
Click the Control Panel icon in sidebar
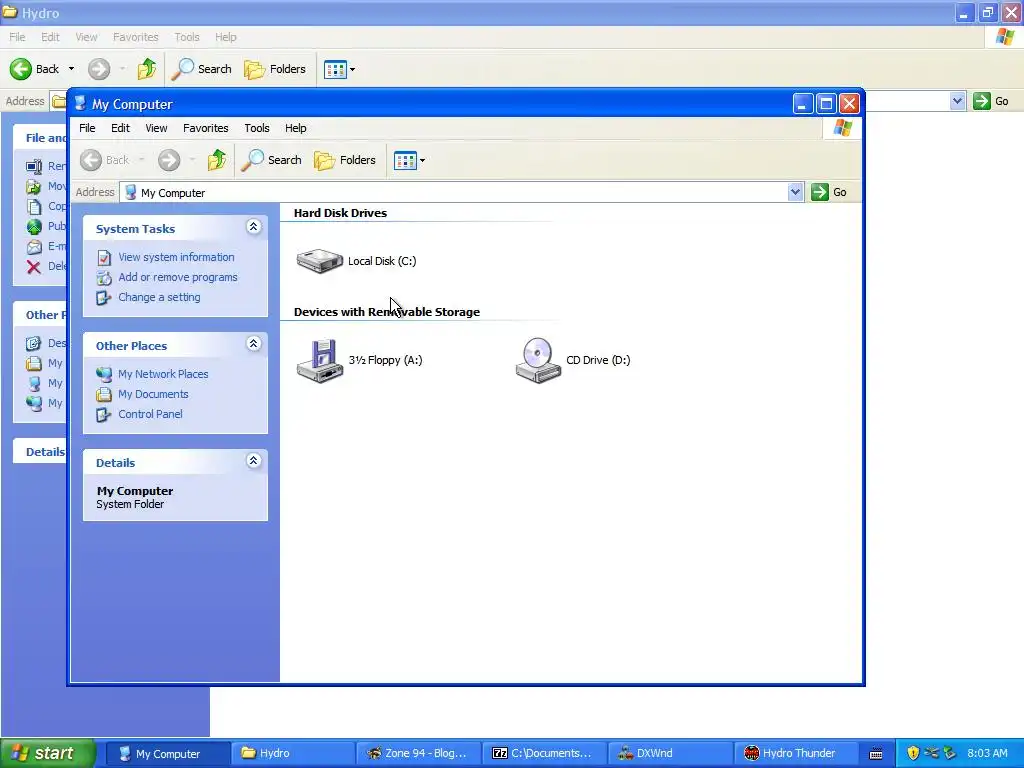[x=104, y=415]
